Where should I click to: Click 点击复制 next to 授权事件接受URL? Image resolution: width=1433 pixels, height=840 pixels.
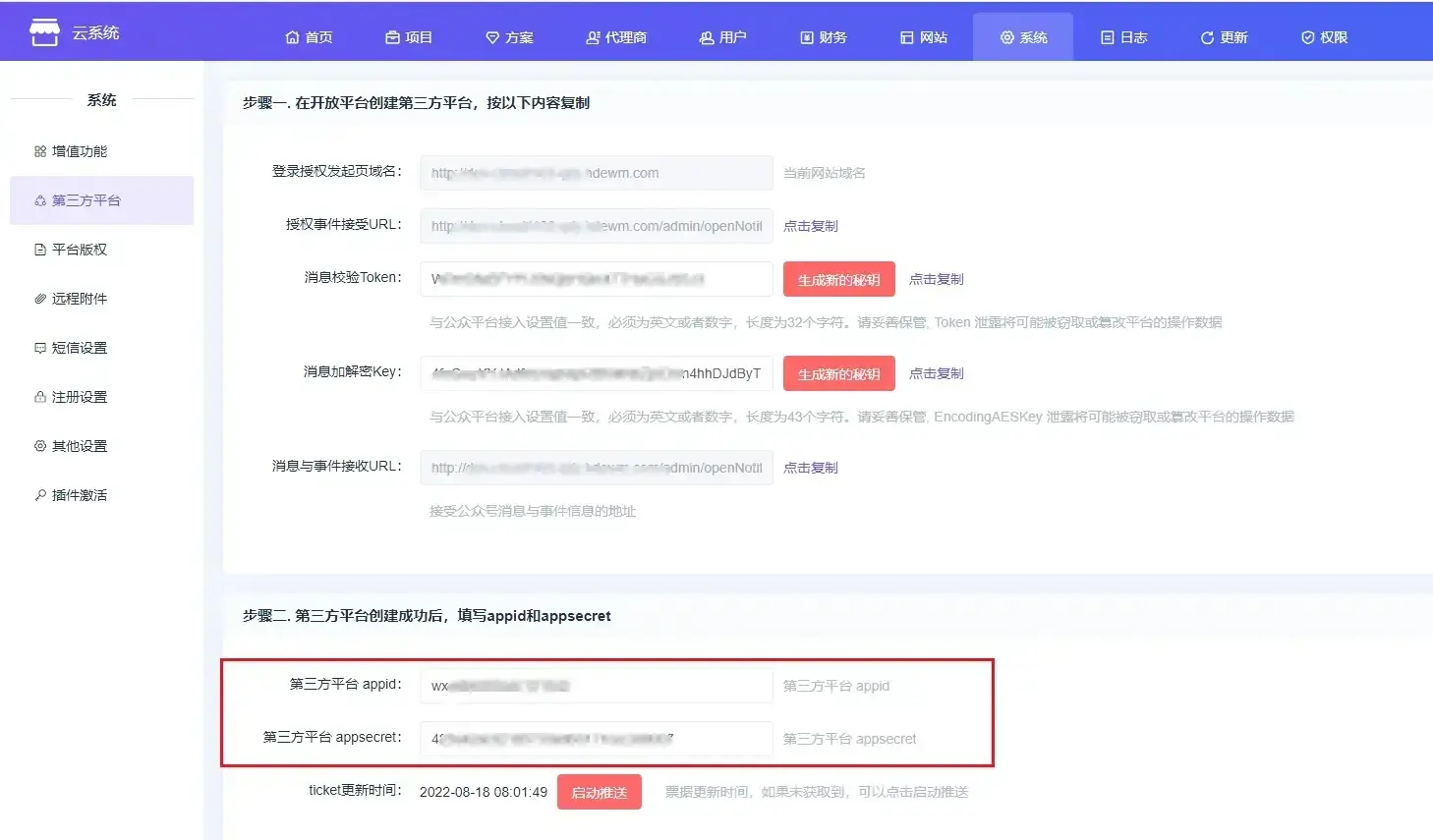click(811, 226)
